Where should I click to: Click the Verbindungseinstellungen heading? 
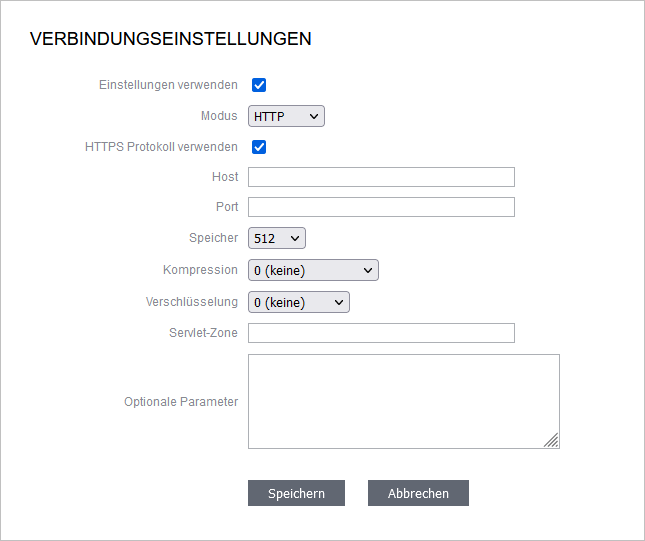point(171,39)
